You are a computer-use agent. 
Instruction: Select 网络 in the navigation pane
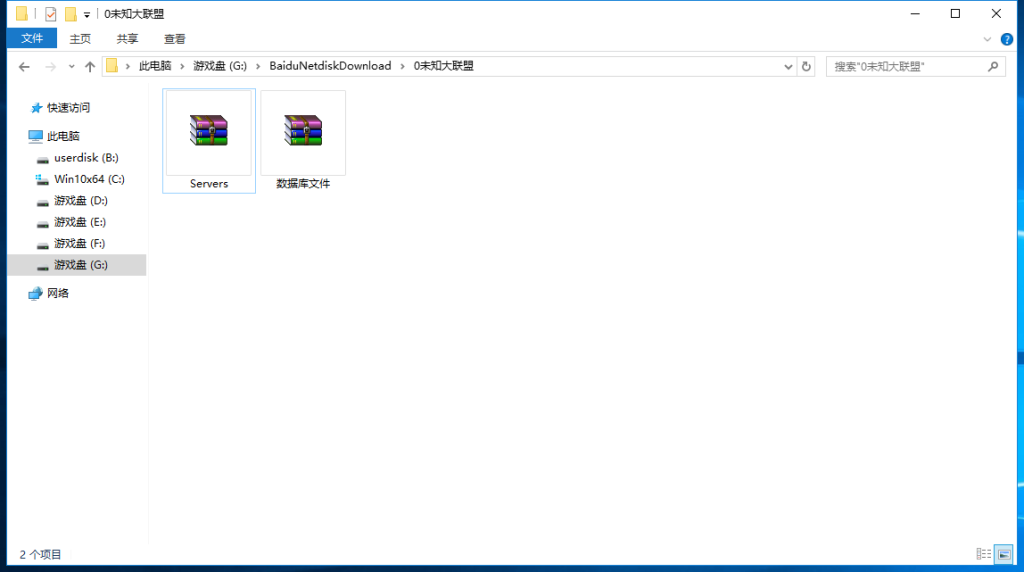tap(57, 293)
